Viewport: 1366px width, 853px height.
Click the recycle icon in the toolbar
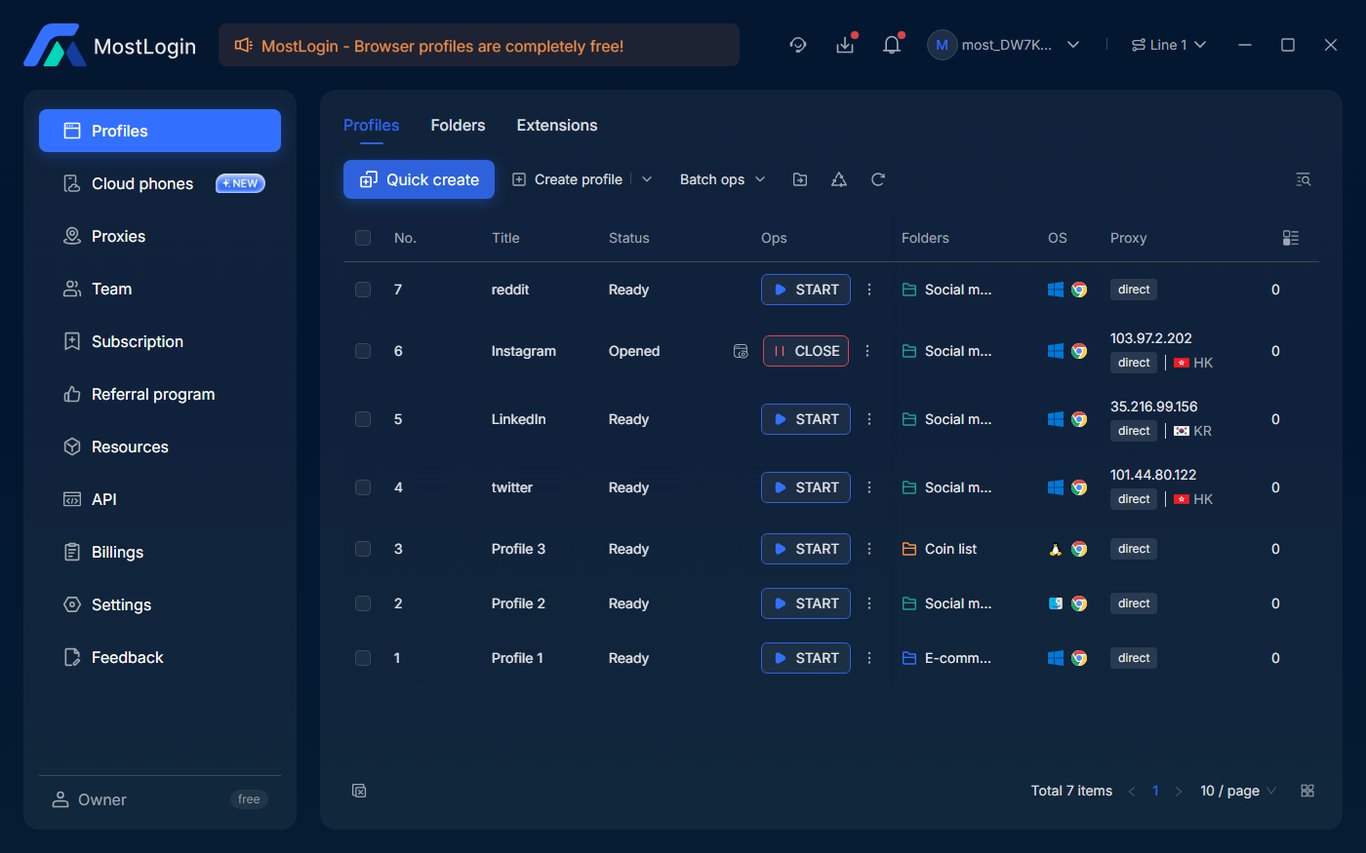(839, 180)
